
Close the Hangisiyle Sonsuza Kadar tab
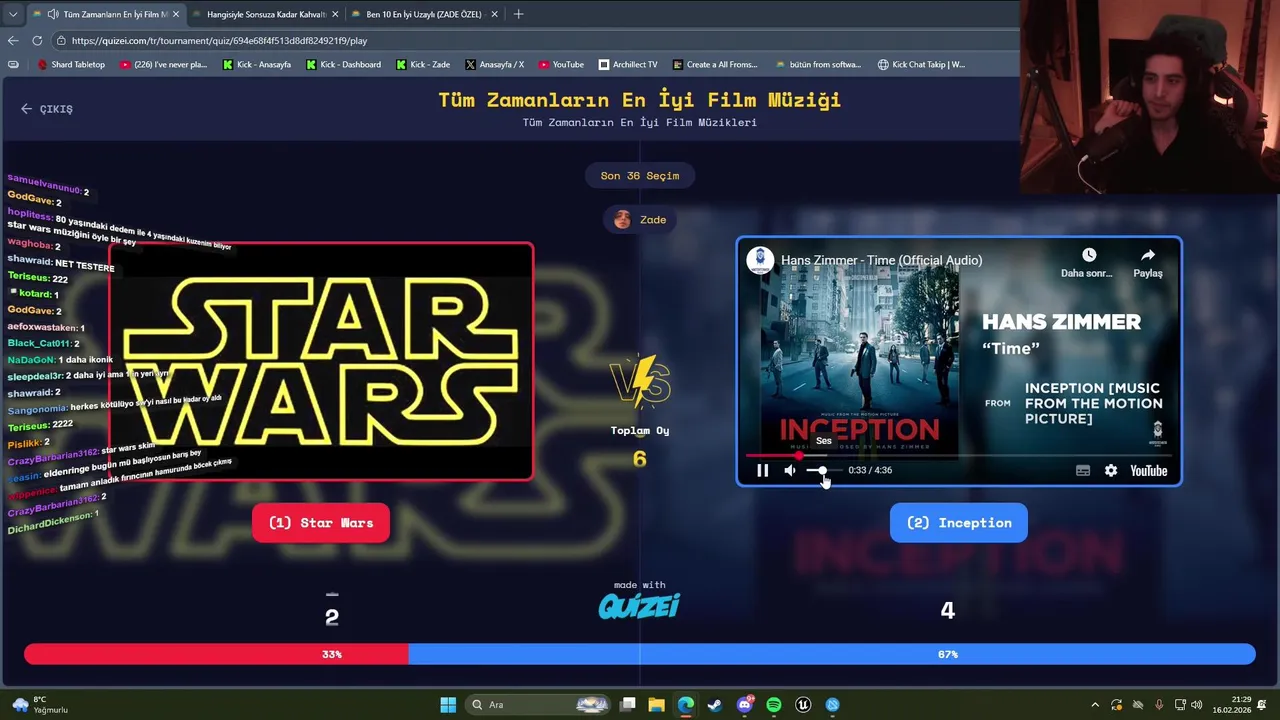[335, 14]
